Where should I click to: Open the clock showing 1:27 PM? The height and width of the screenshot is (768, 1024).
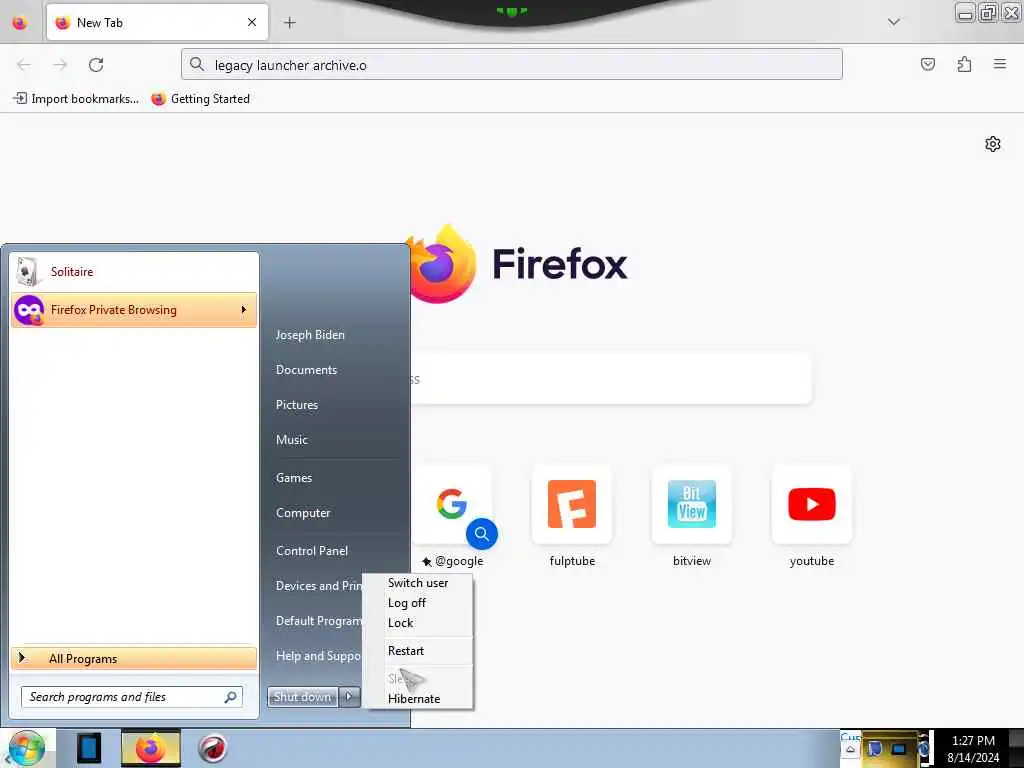point(973,748)
